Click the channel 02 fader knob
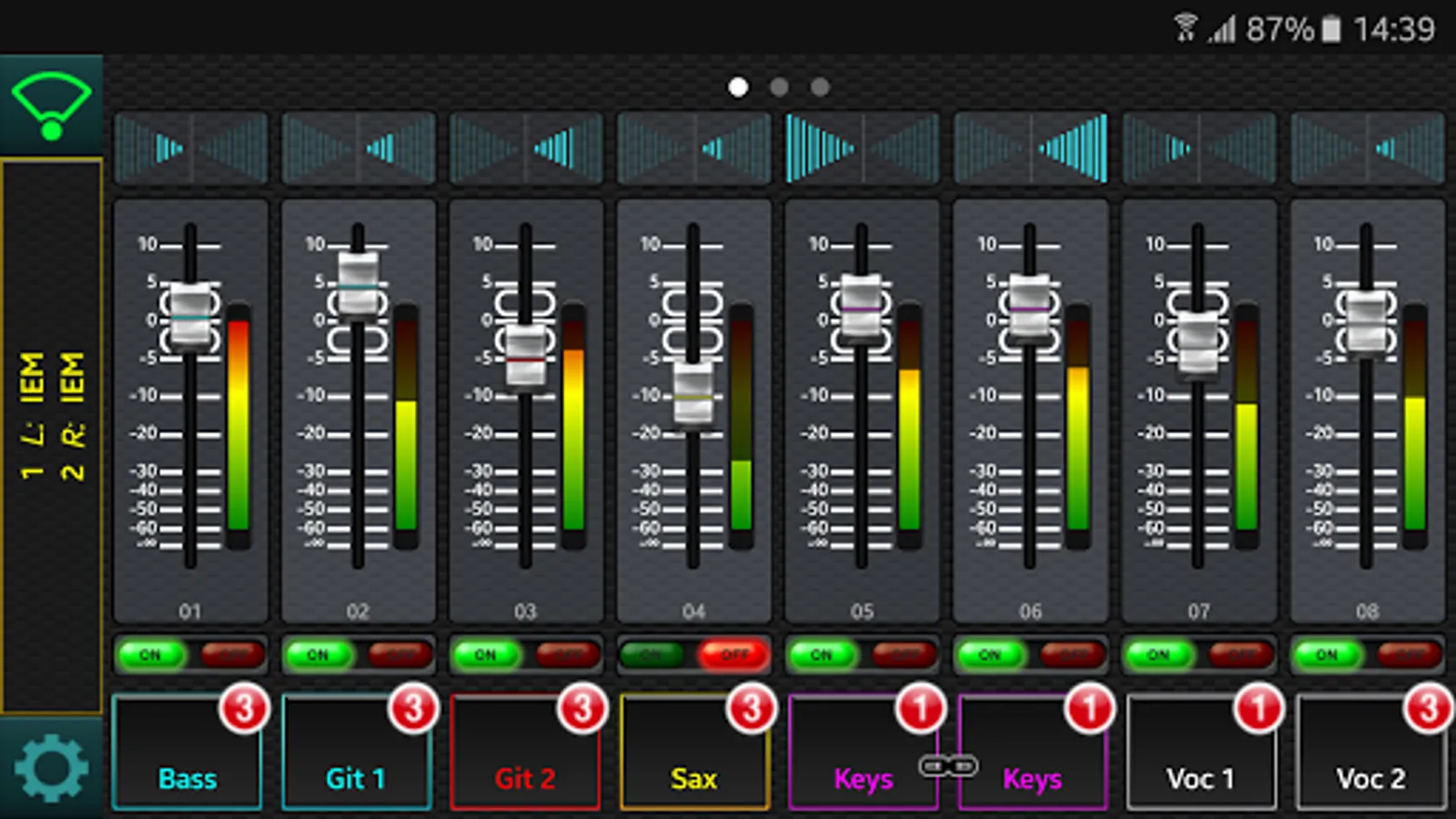Viewport: 1456px width, 819px height. pos(359,285)
